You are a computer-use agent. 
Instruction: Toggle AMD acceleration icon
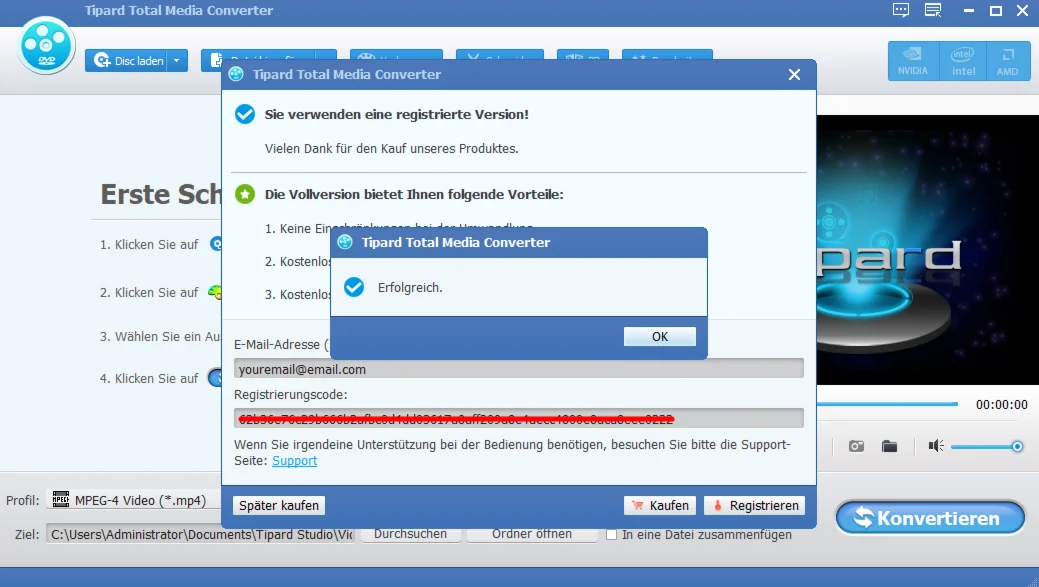[1007, 61]
